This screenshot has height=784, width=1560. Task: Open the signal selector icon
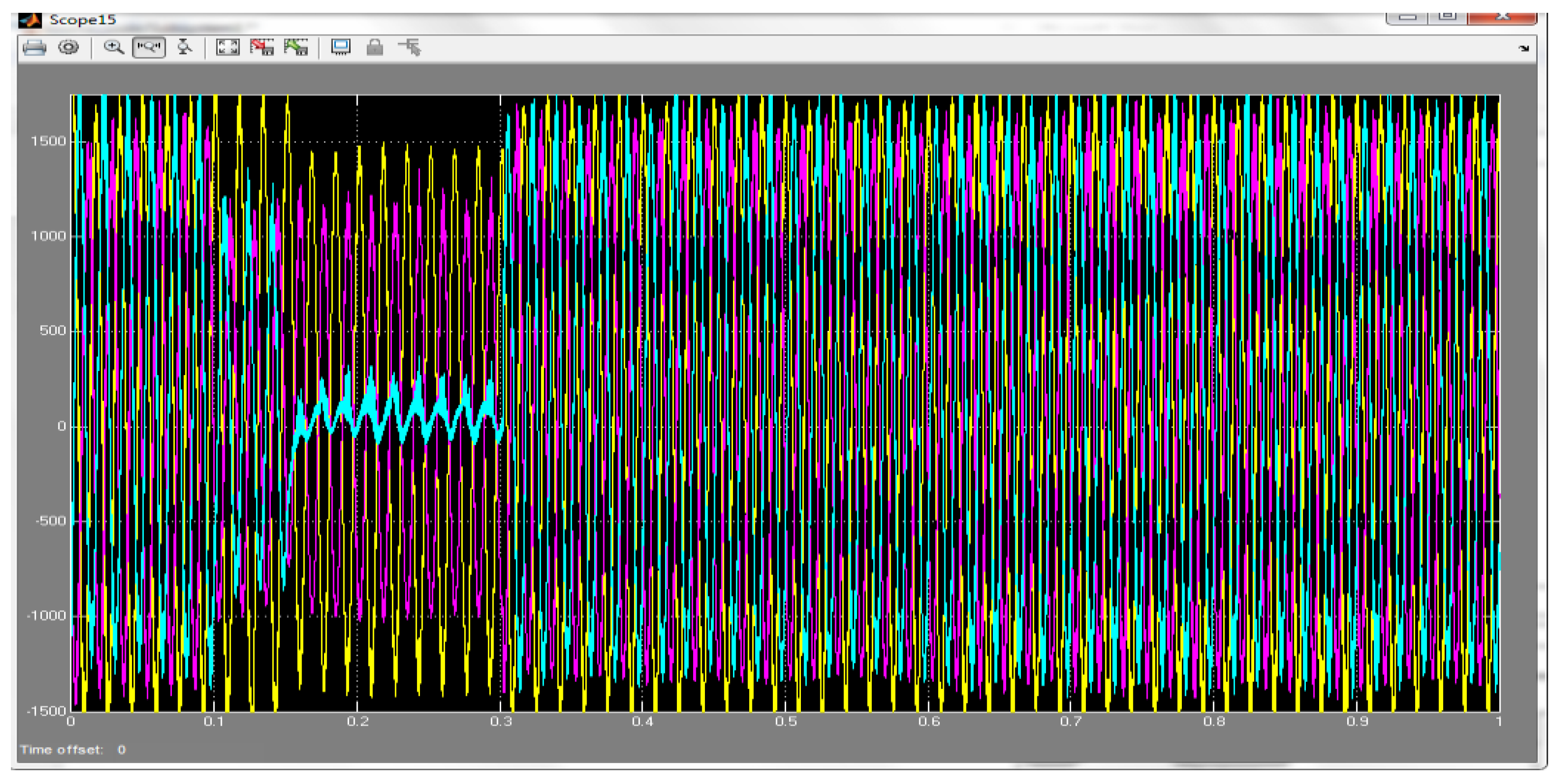click(410, 47)
